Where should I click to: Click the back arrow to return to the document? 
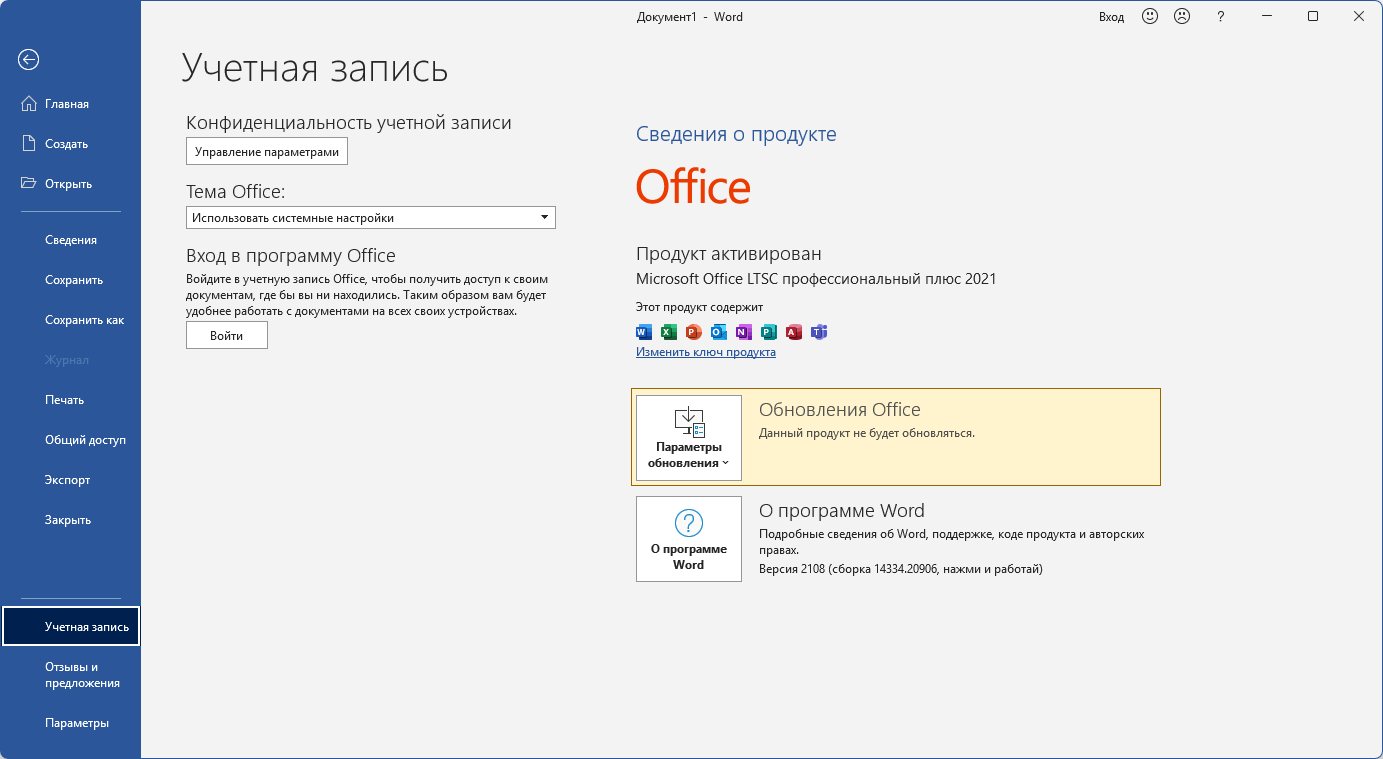tap(28, 60)
